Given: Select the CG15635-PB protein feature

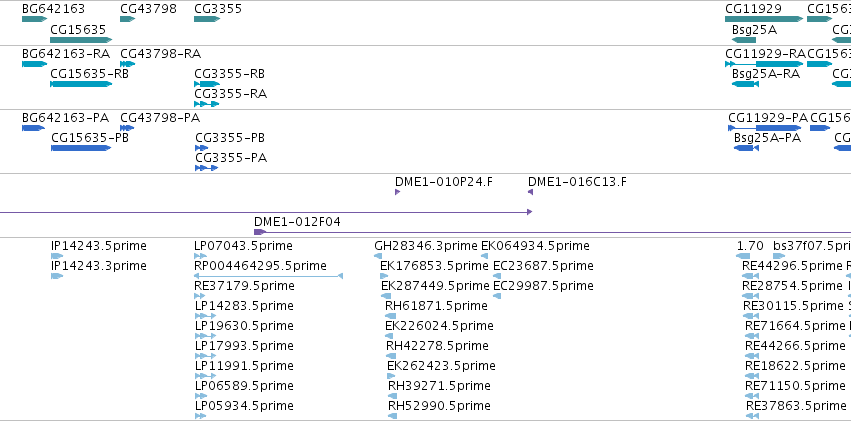Looking at the screenshot, I should [x=81, y=148].
